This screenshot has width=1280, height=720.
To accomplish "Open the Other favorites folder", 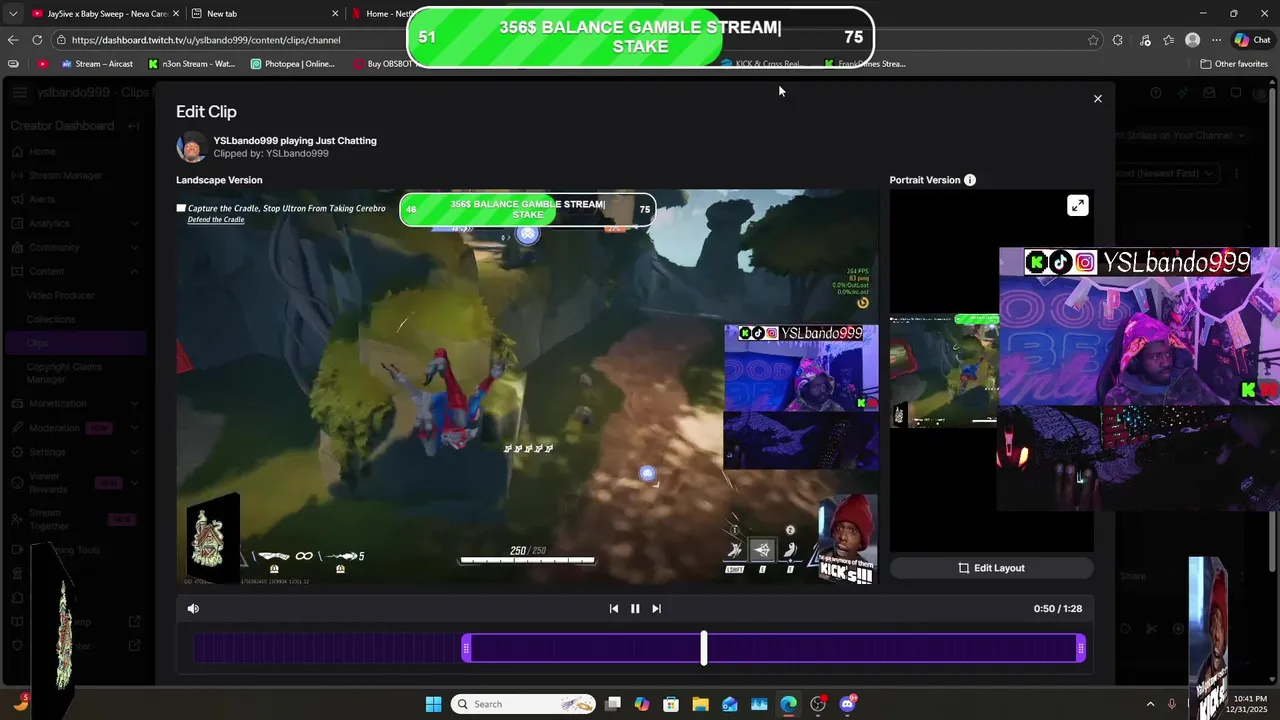I will pos(1234,63).
